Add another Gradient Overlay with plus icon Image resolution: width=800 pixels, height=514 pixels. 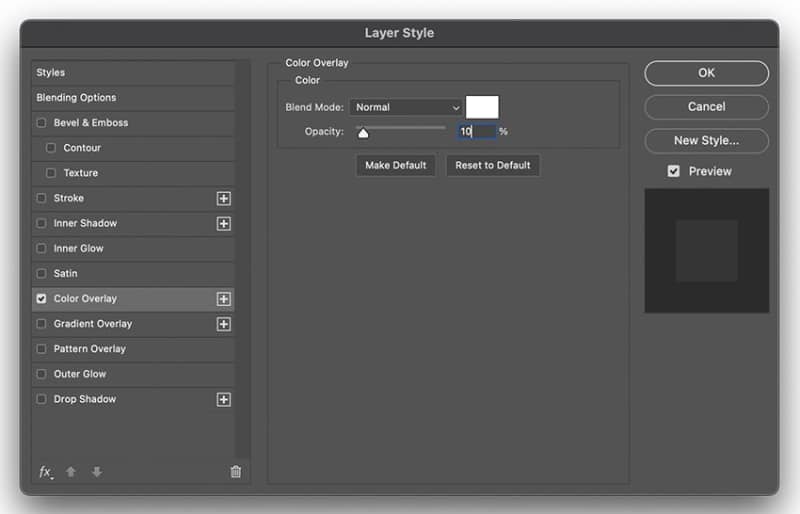(x=223, y=324)
